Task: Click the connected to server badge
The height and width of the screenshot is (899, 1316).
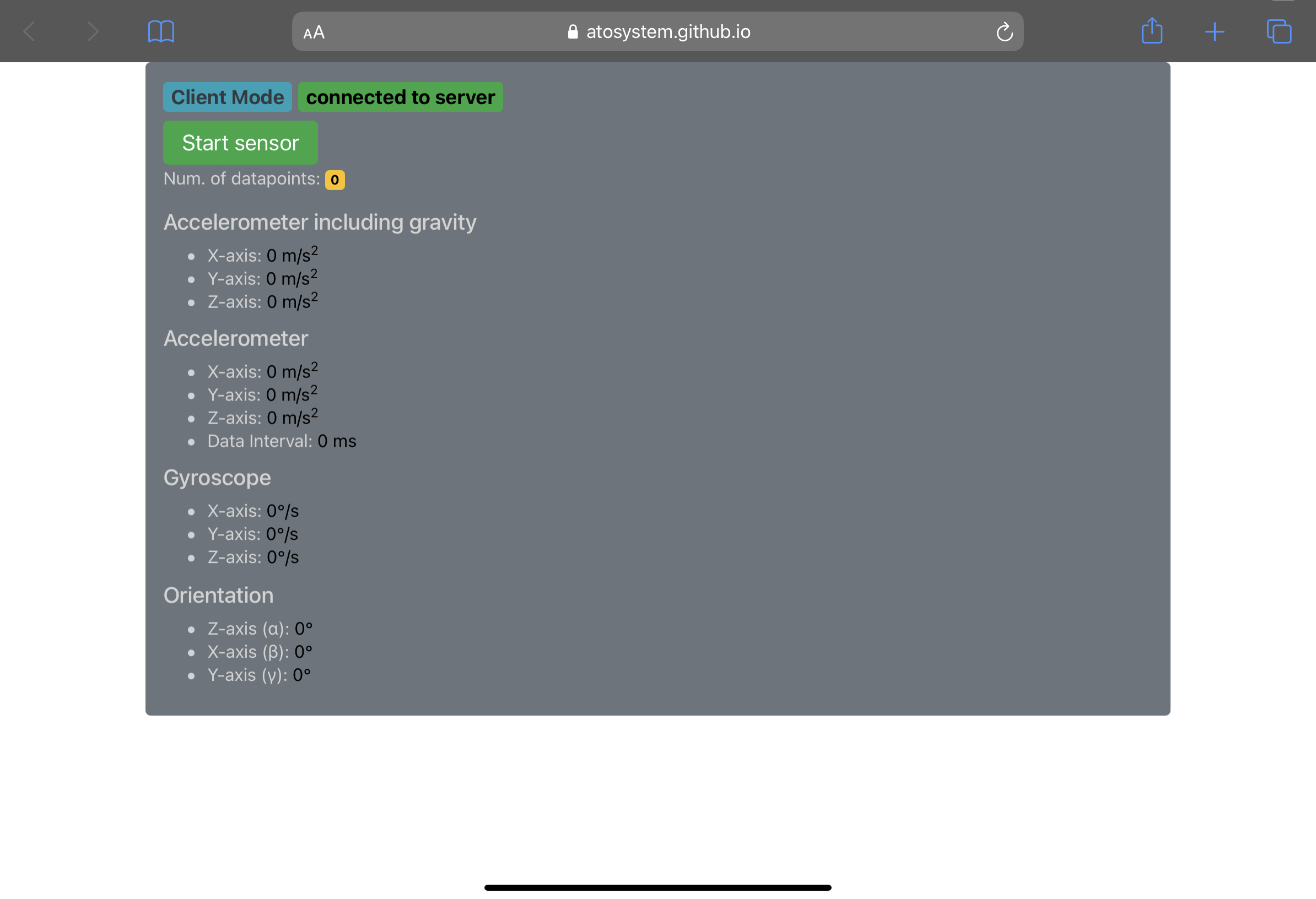Action: (x=400, y=98)
